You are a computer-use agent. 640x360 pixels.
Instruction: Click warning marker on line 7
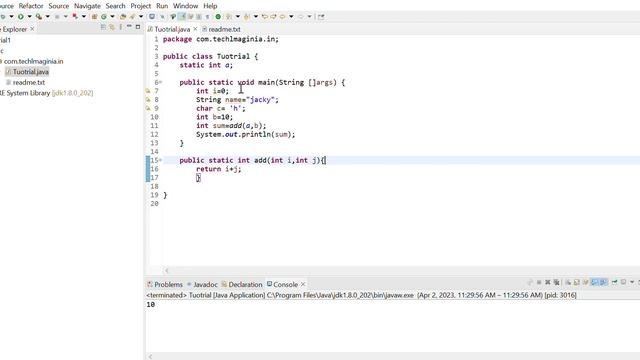148,91
